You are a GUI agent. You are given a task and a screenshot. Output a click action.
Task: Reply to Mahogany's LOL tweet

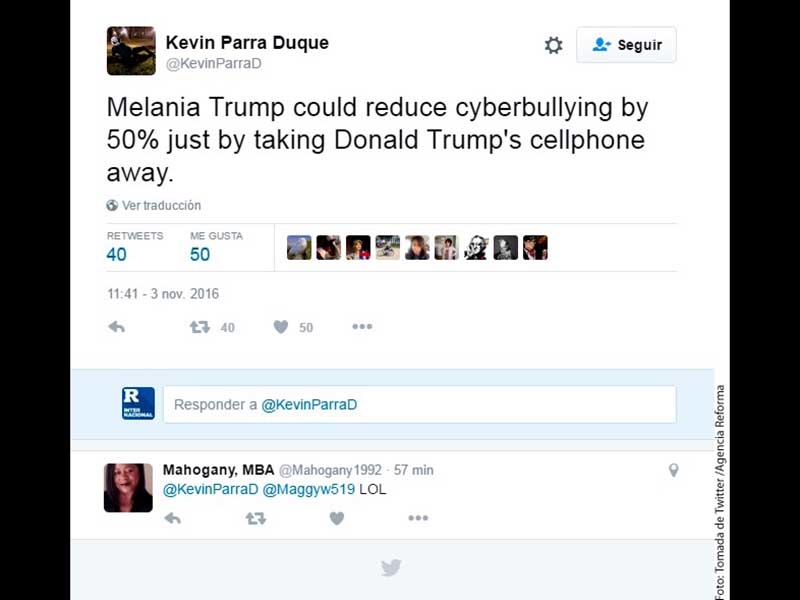(x=172, y=519)
